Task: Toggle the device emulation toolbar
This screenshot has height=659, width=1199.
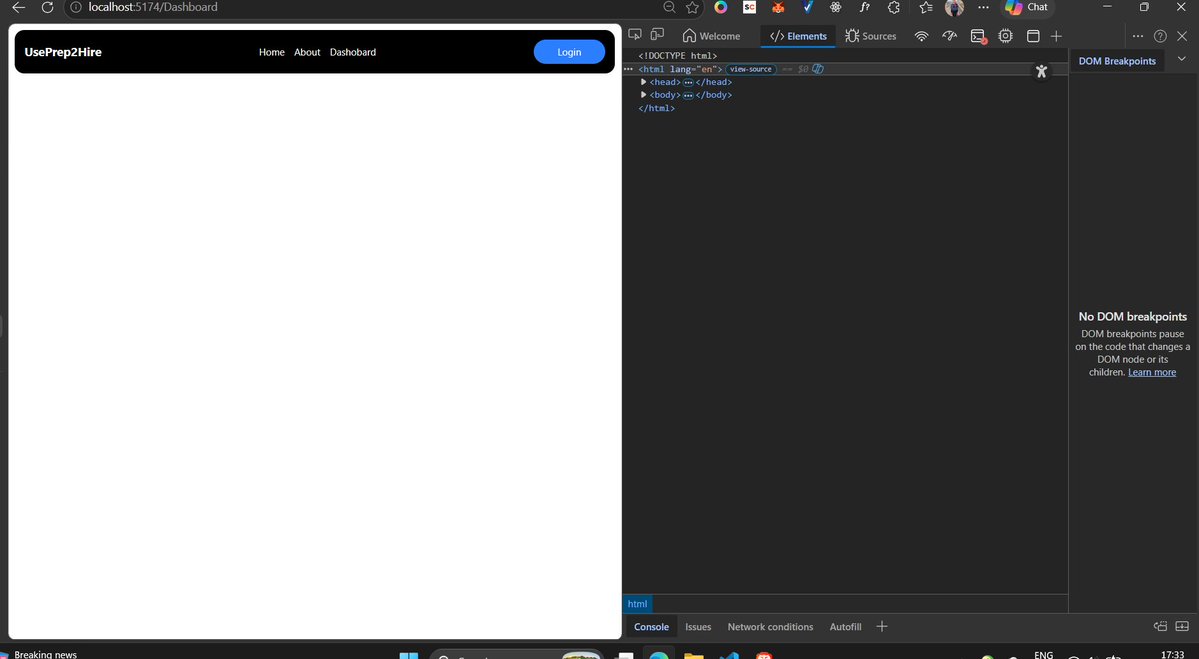Action: (657, 33)
